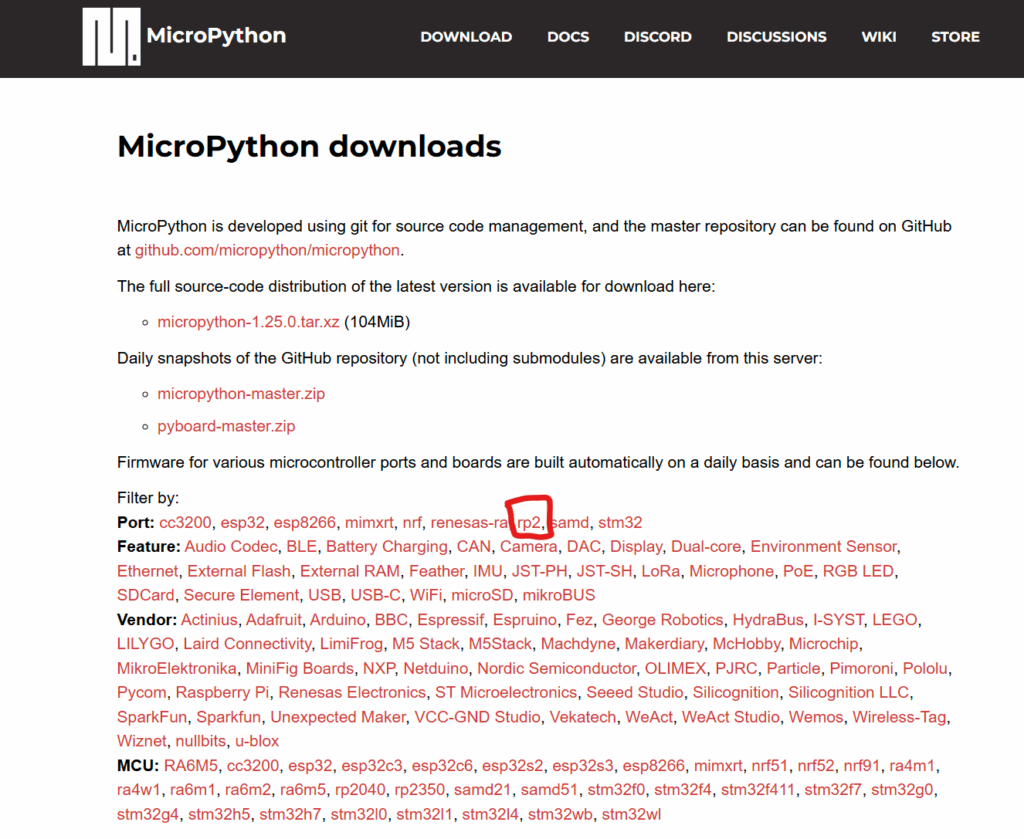Open the DOWNLOAD nav item
This screenshot has width=1024, height=839.
coord(466,37)
